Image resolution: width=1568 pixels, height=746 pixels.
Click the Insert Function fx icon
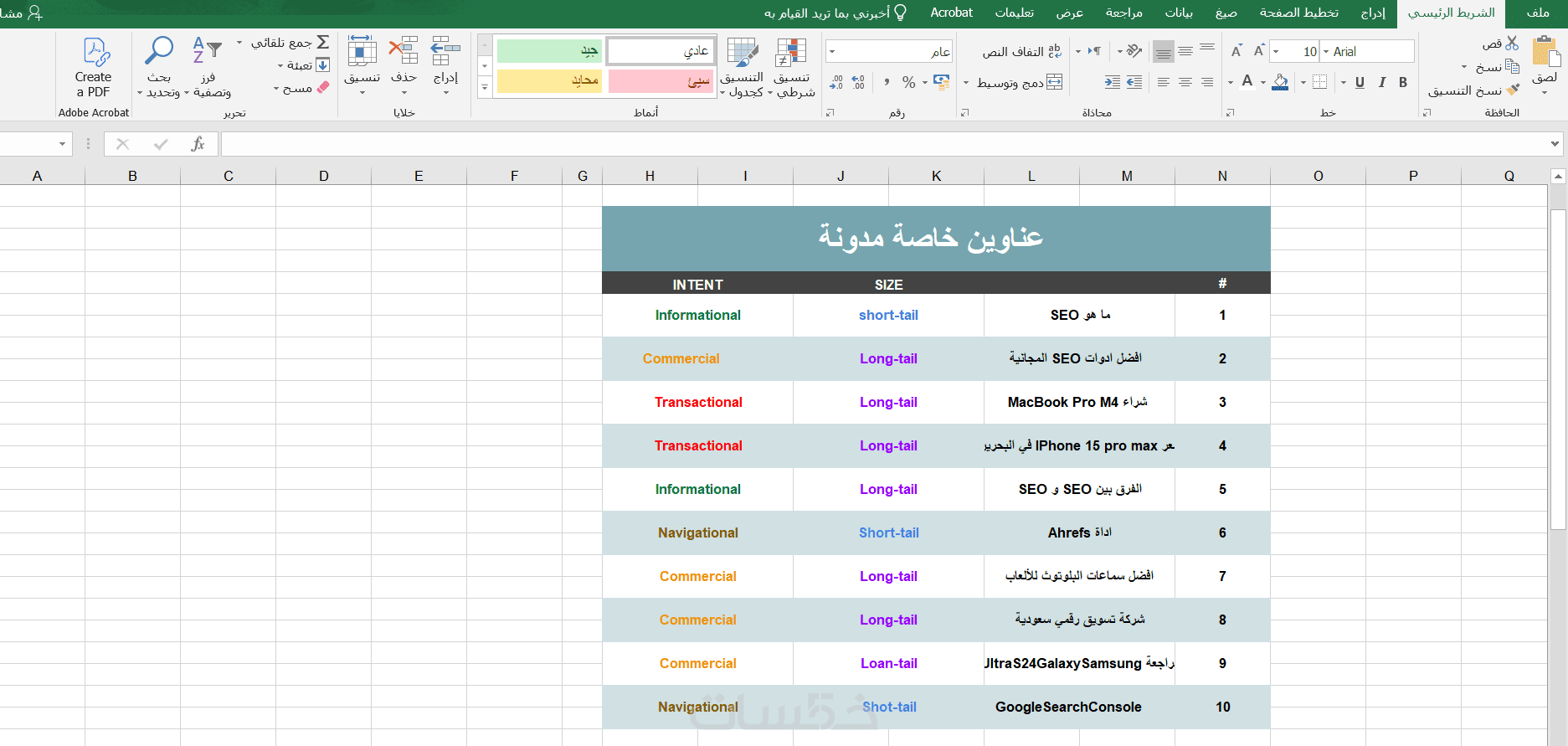coord(198,144)
